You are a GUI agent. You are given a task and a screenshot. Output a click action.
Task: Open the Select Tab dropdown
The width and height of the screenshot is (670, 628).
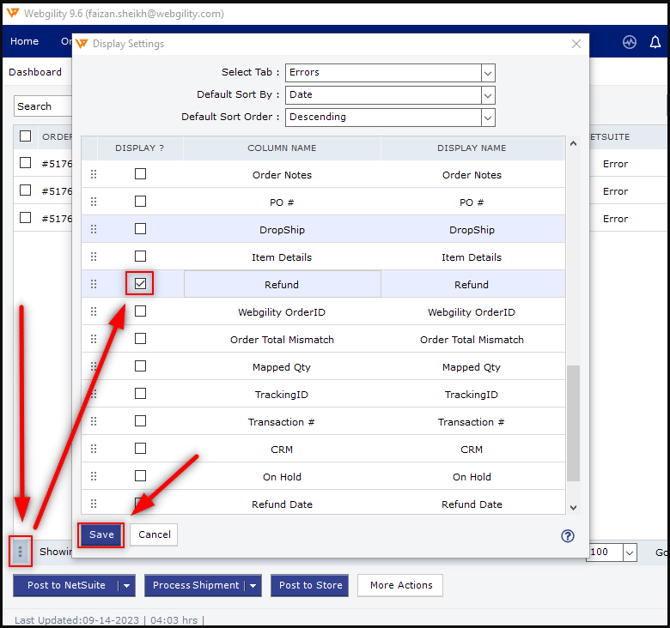(488, 73)
